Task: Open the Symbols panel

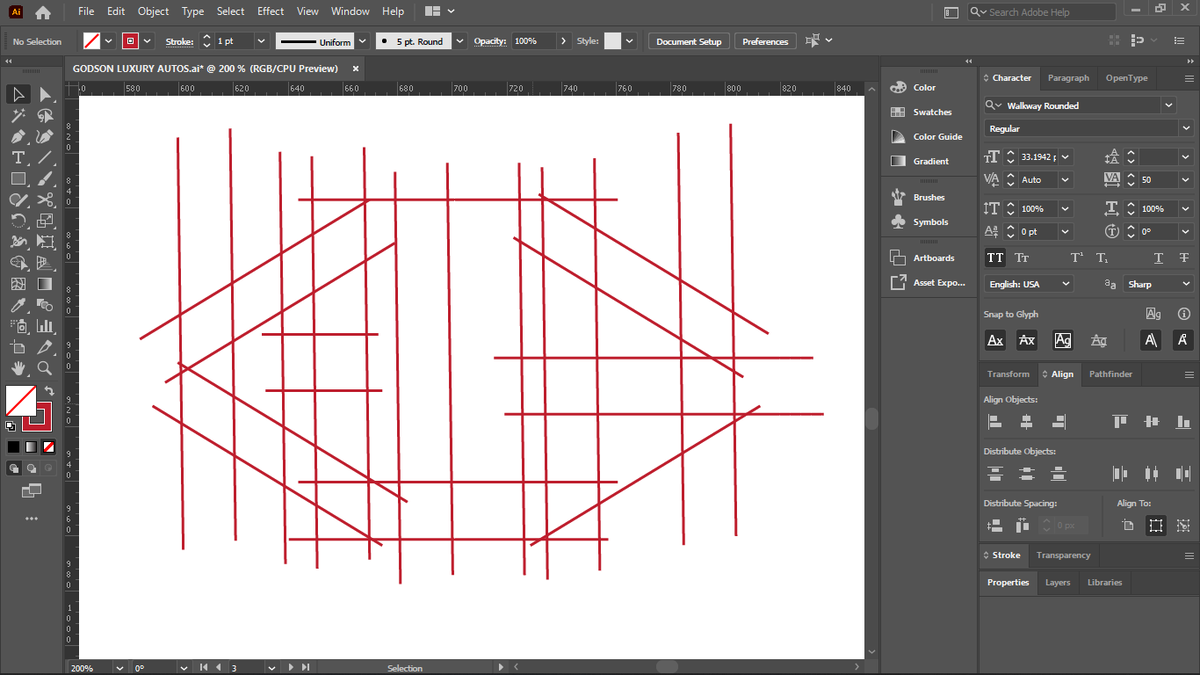Action: coord(930,222)
